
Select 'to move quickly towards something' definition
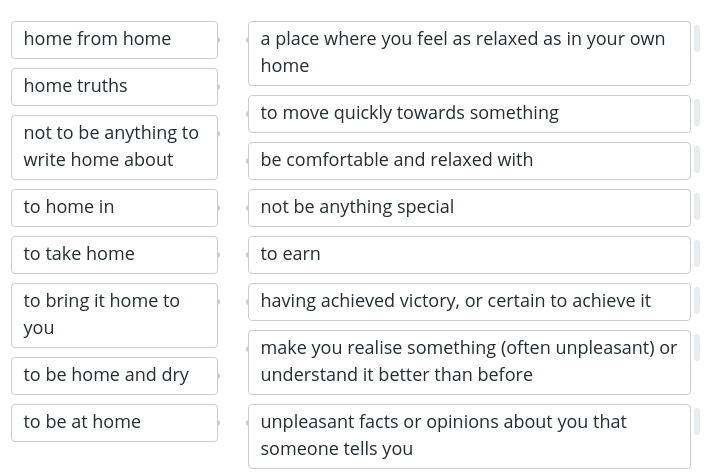tap(469, 114)
